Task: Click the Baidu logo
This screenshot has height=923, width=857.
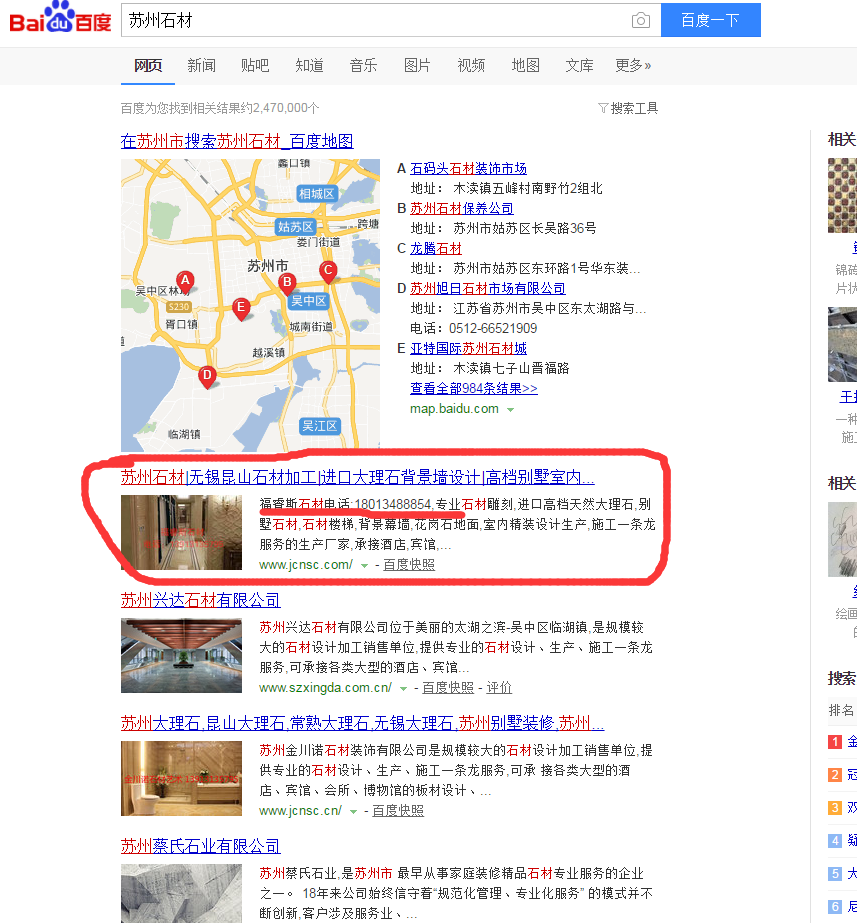Action: click(60, 18)
